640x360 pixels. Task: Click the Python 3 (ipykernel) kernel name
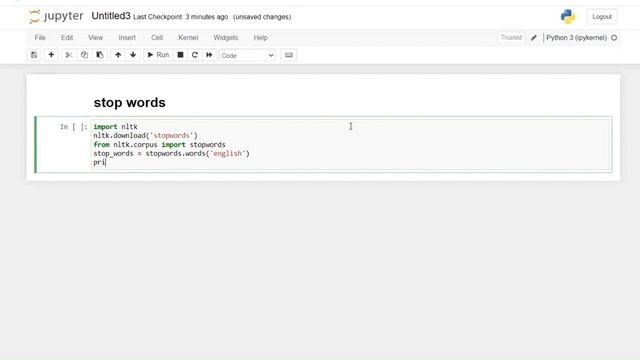(576, 38)
